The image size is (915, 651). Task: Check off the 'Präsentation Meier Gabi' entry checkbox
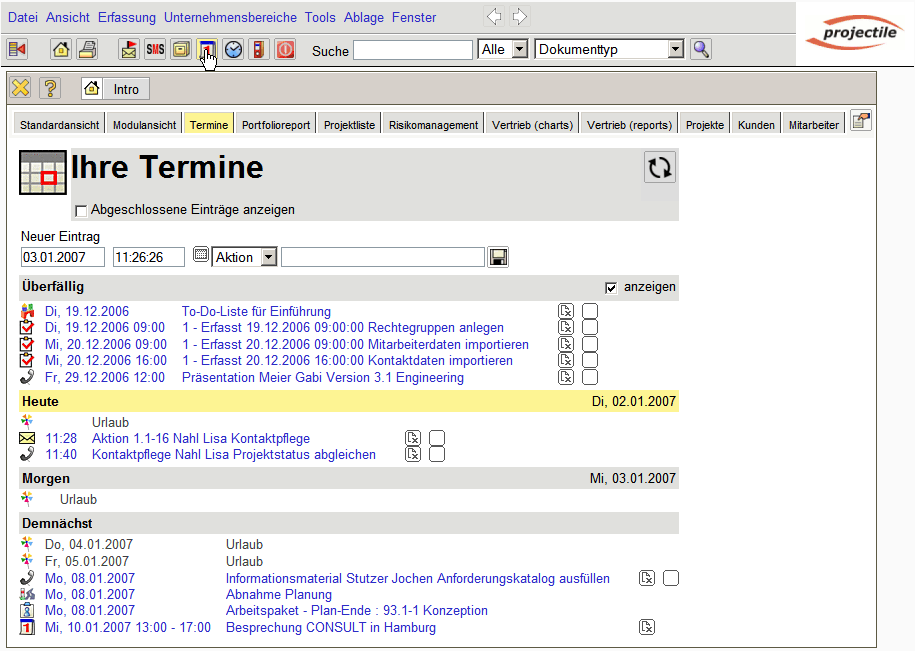[x=590, y=378]
